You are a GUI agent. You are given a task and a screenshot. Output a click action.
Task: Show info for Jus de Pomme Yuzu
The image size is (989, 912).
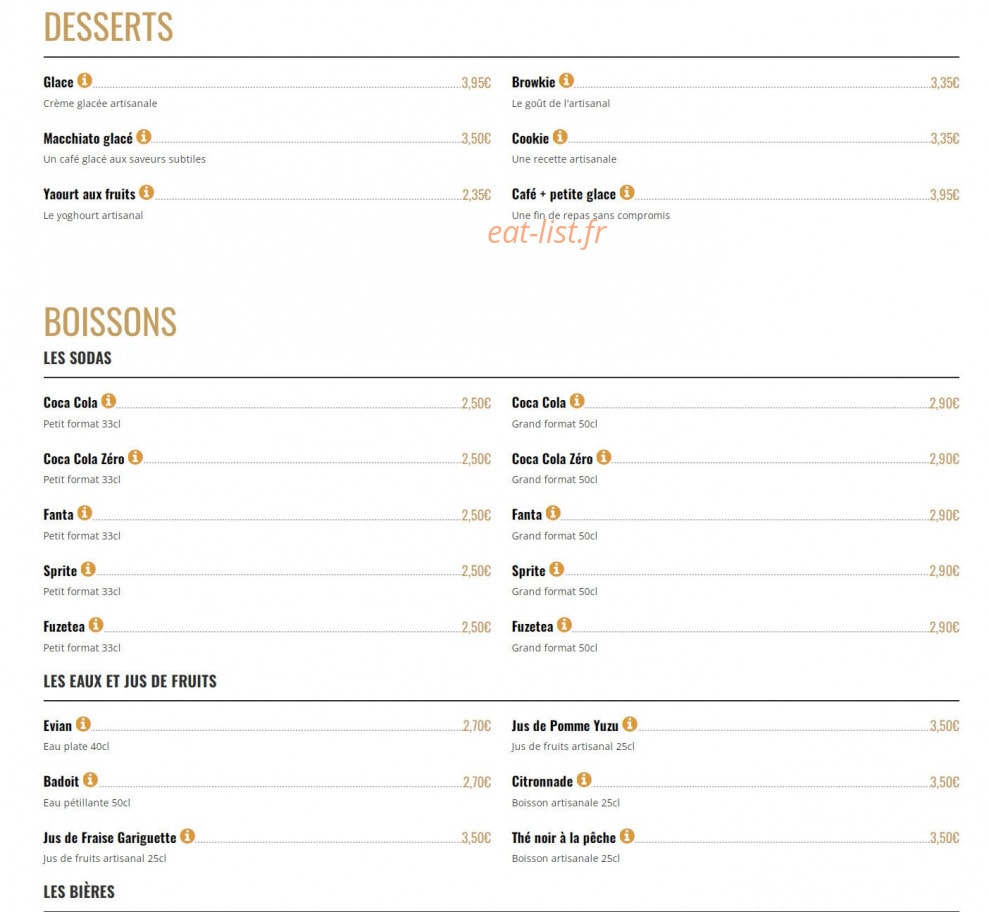[x=629, y=724]
